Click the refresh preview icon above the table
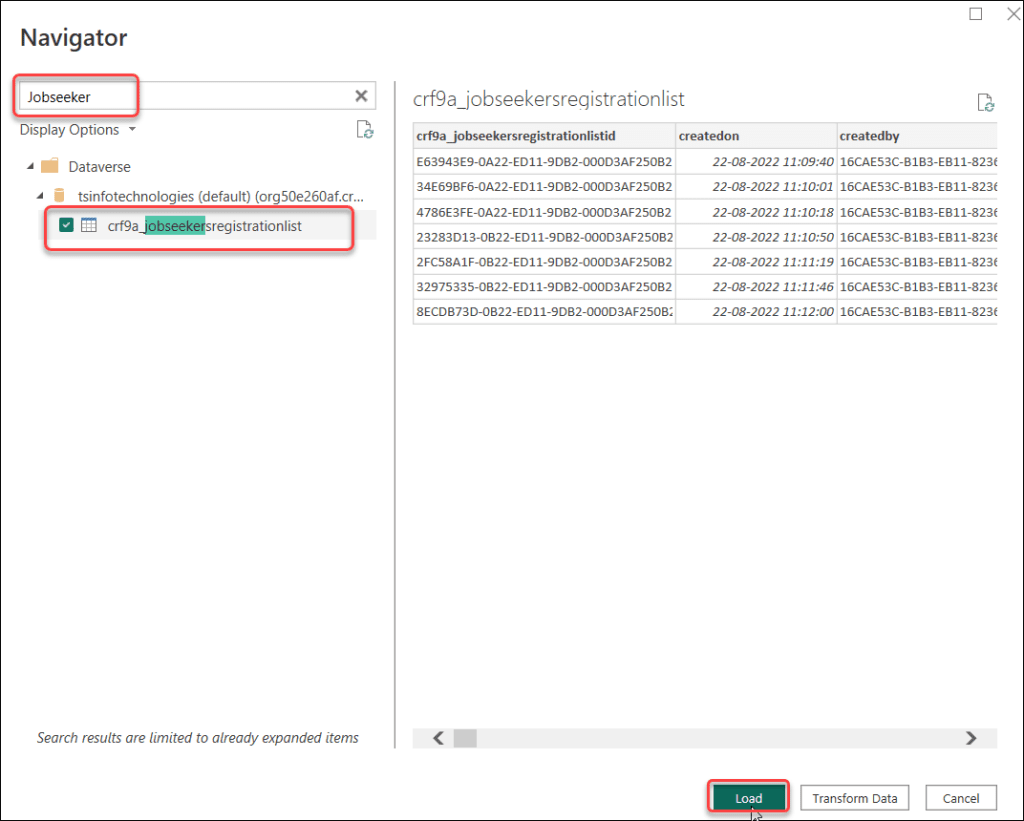1024x821 pixels. (x=985, y=103)
